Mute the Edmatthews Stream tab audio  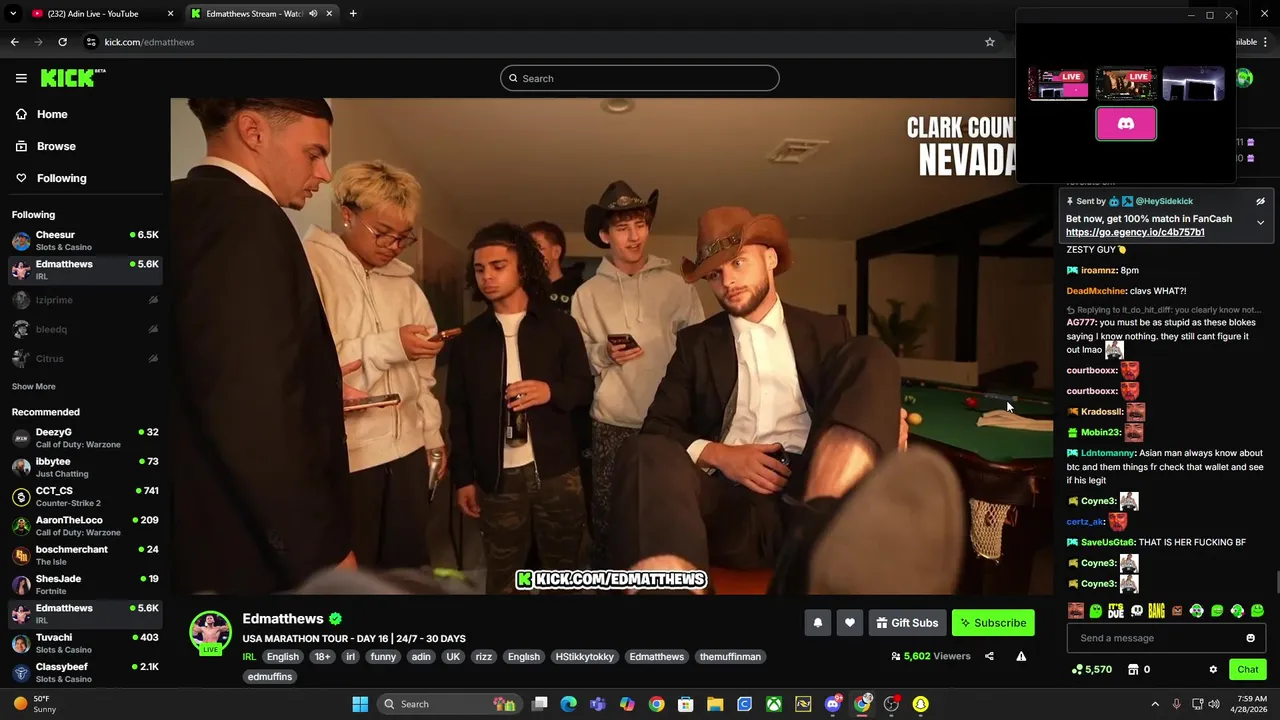pyautogui.click(x=313, y=14)
